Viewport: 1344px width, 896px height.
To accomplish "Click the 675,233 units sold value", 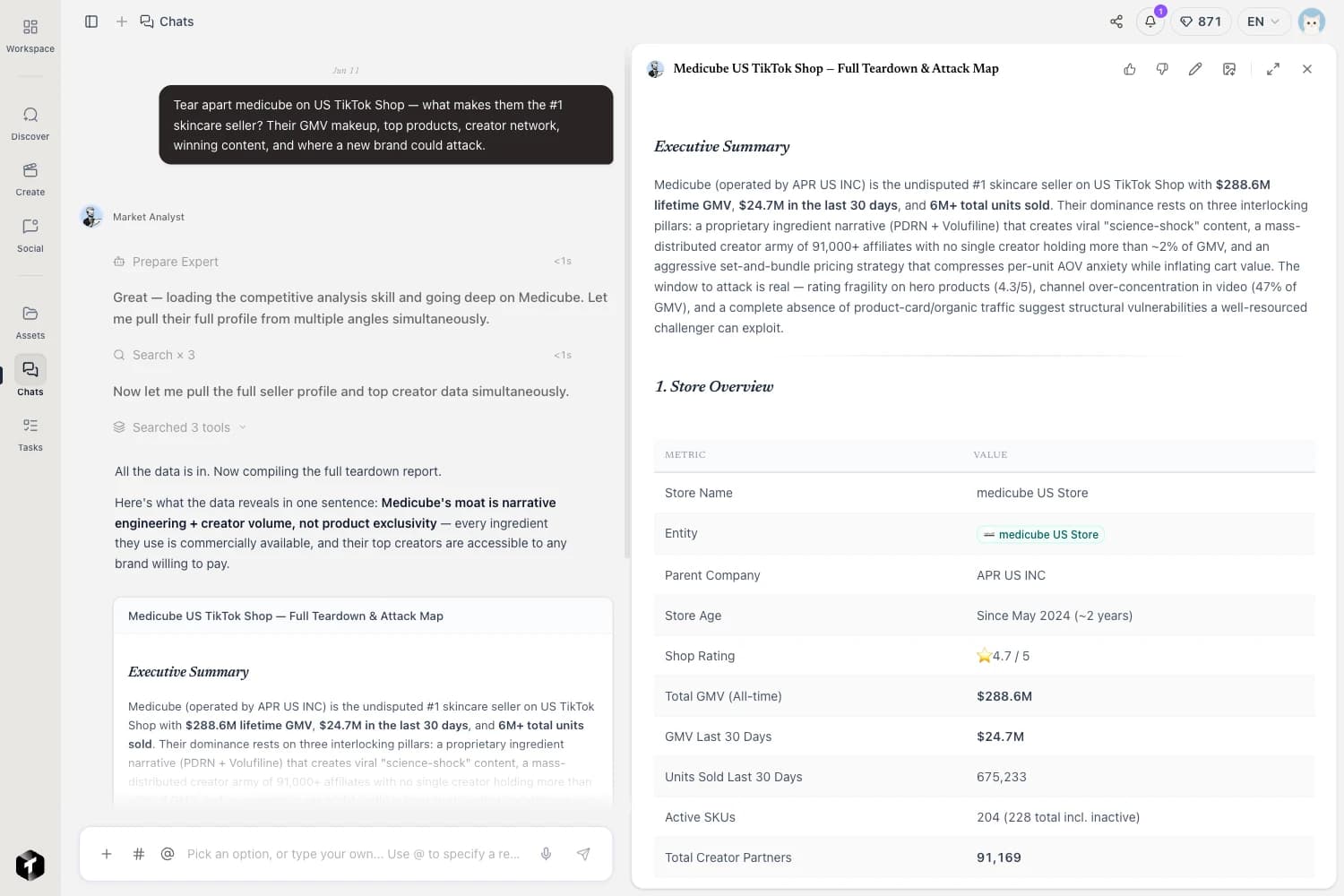I will pos(1002,777).
